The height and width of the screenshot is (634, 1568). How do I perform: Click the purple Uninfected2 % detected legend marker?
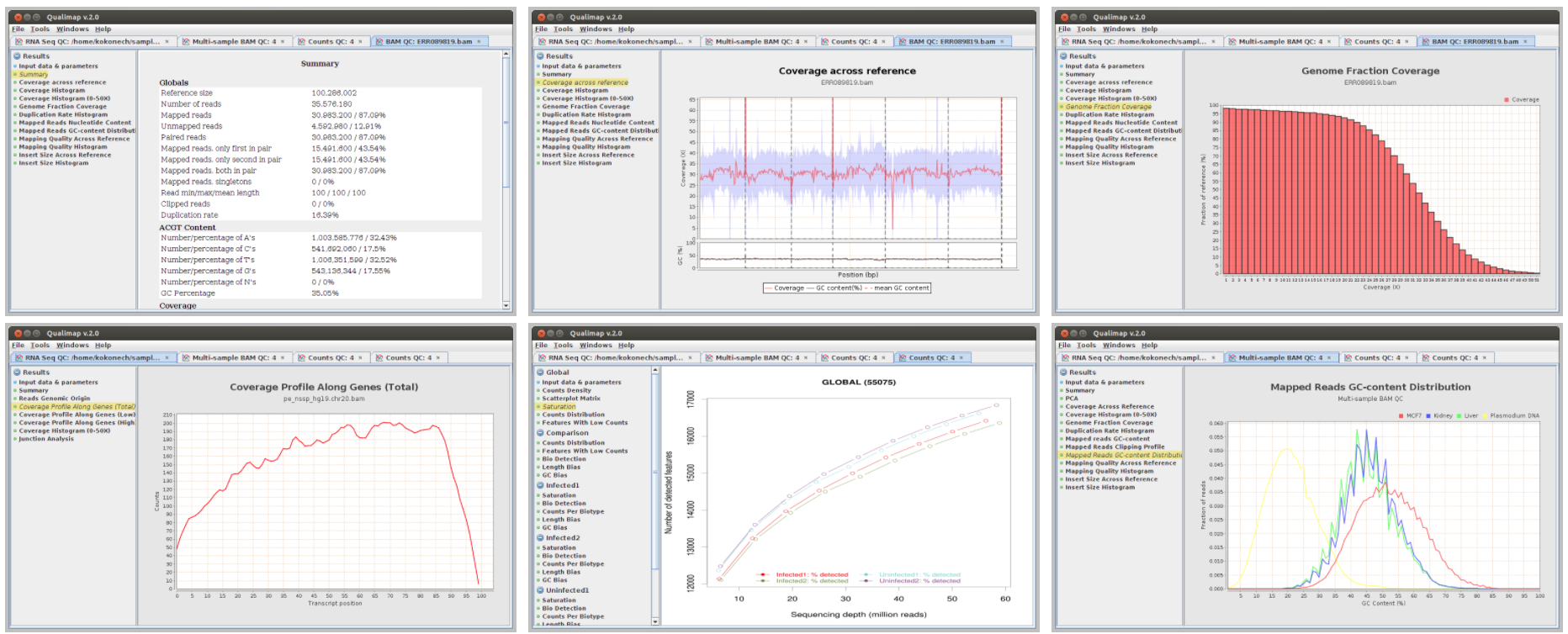coord(866,581)
